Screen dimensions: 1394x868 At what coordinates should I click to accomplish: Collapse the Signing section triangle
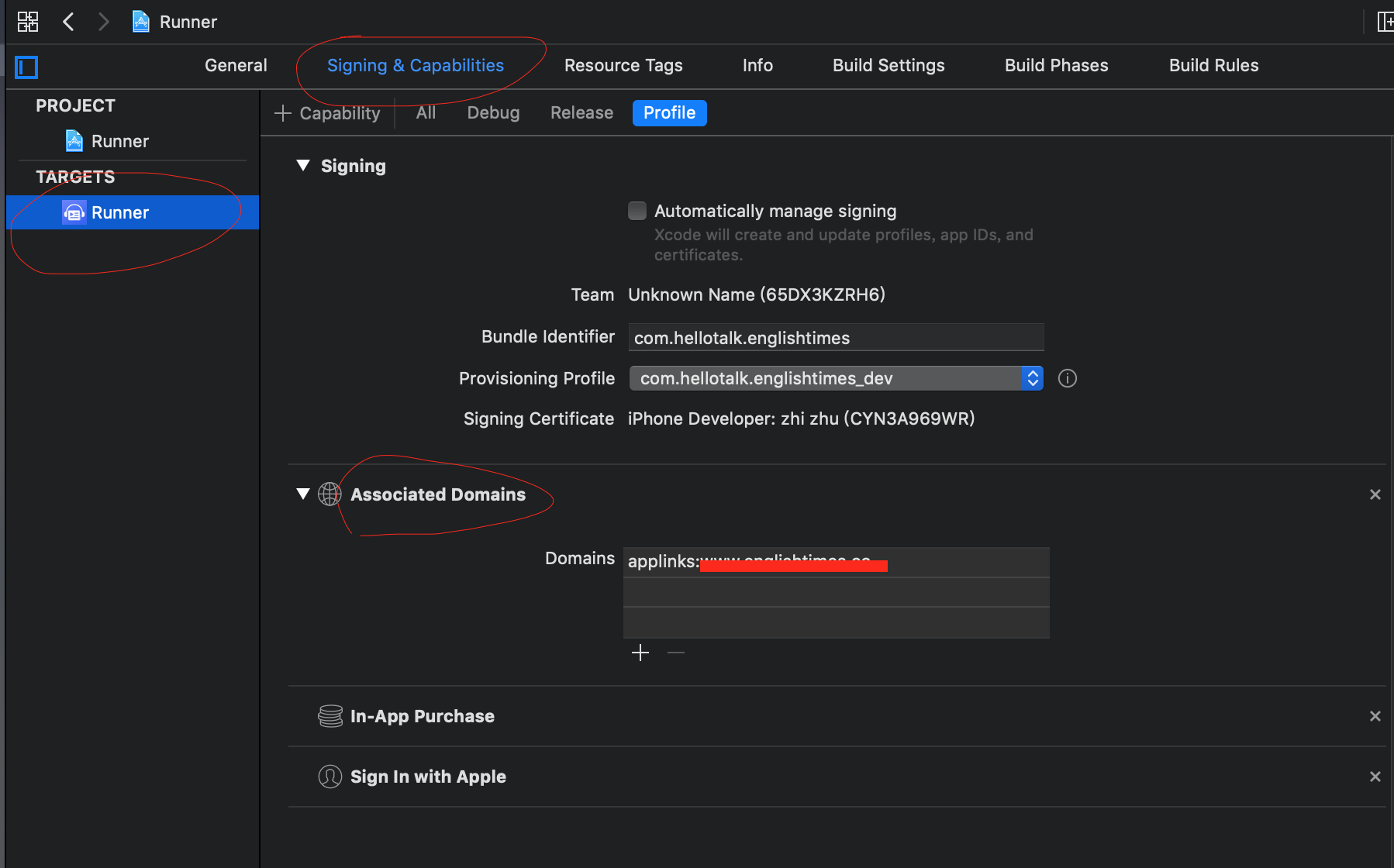302,165
